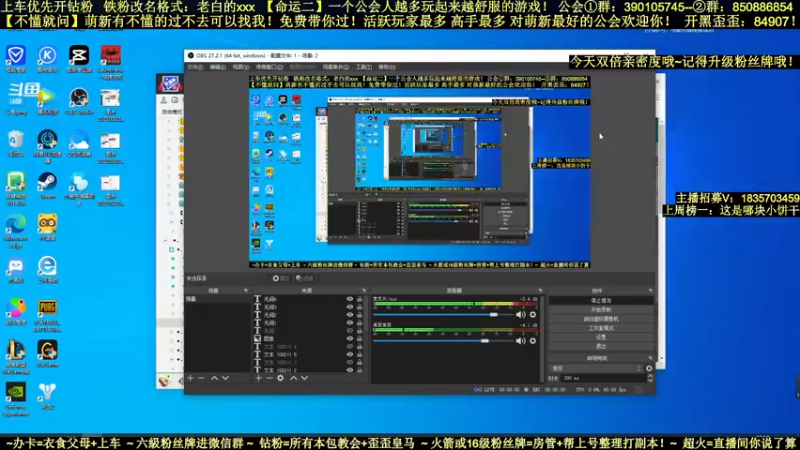Viewport: 800px width, 450px height.
Task: Toggle visibility eye of 文本 (GDI+) 5
Action: (x=349, y=354)
